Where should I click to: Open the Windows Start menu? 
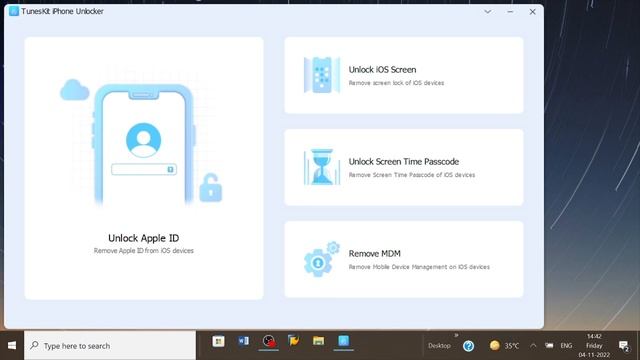tap(12, 345)
